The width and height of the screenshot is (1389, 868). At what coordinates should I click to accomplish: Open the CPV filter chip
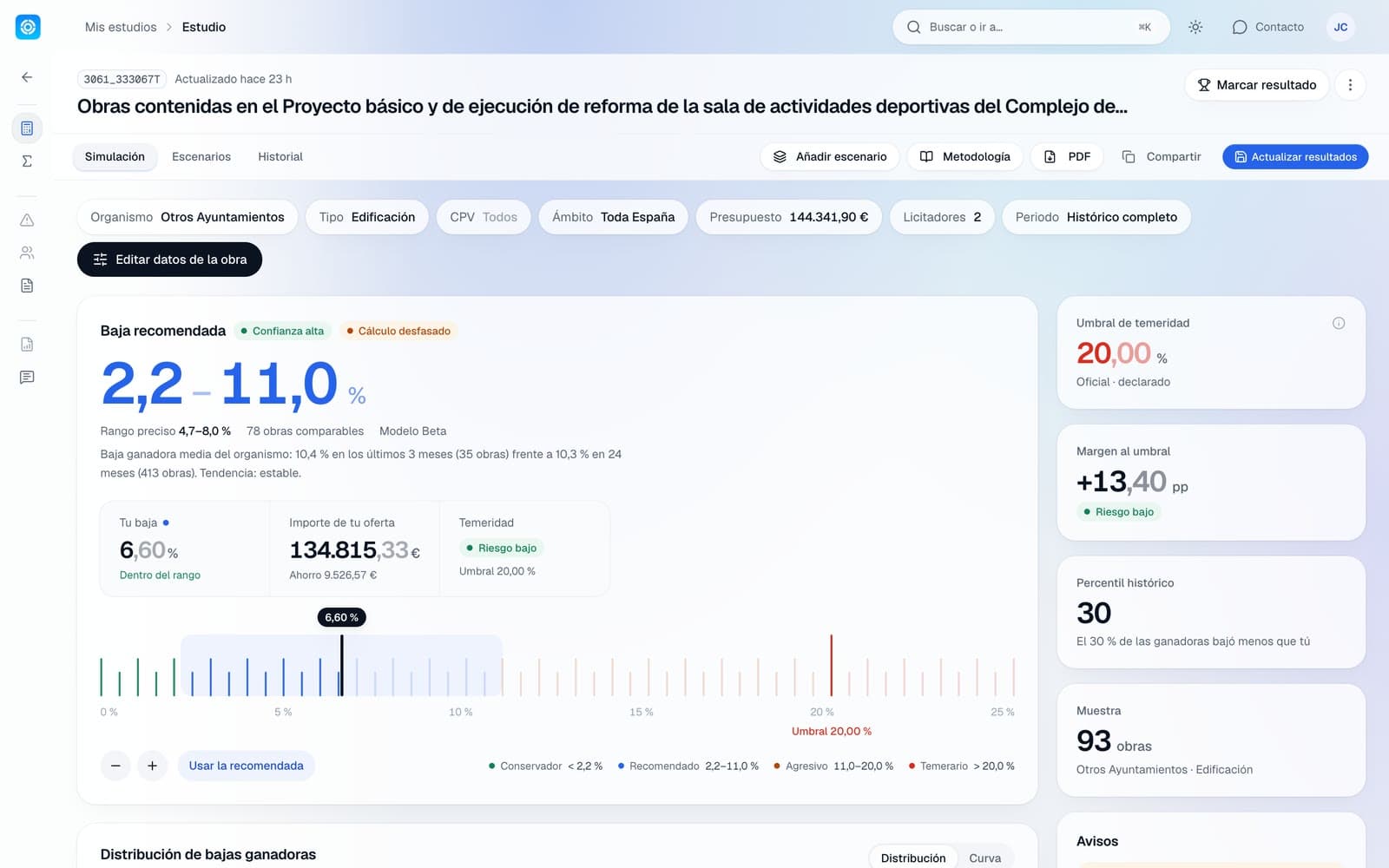pyautogui.click(x=484, y=217)
